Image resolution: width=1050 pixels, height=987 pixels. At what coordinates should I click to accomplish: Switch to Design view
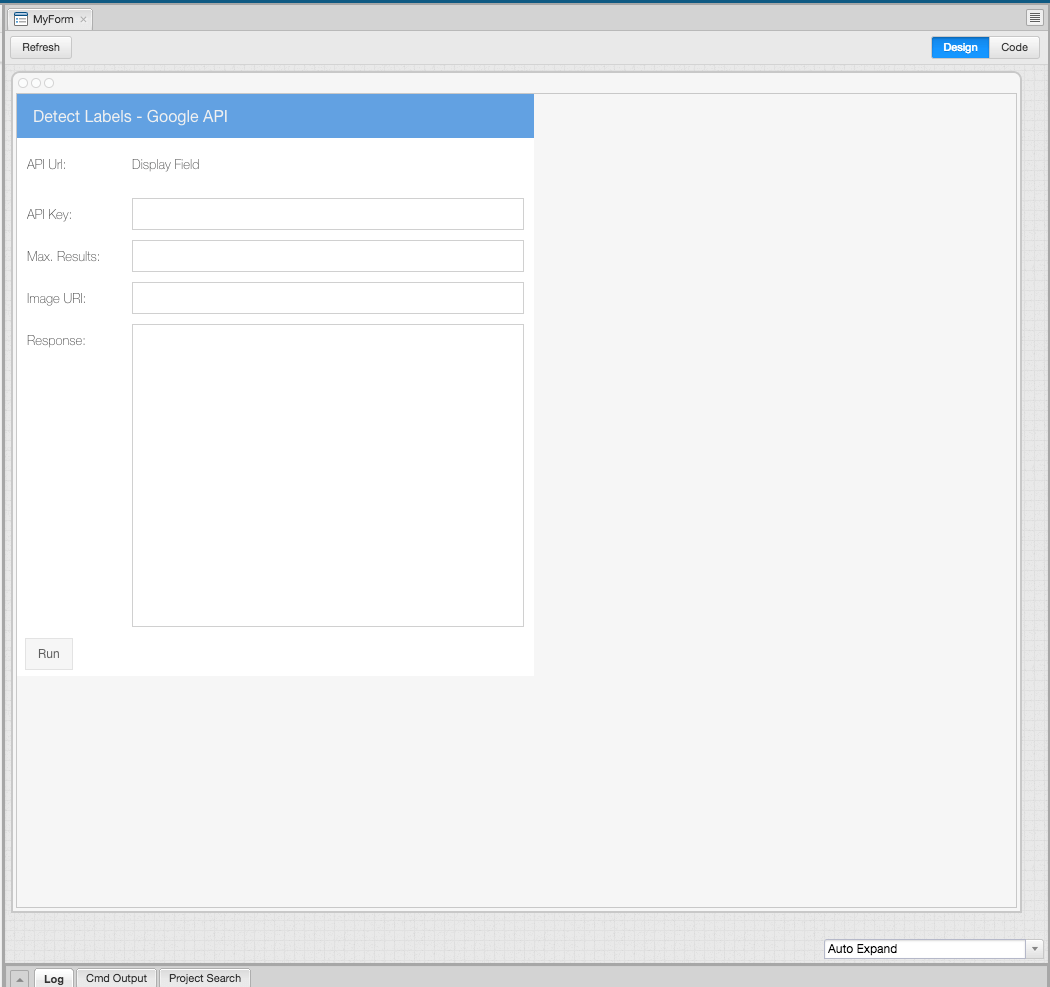[x=960, y=48]
